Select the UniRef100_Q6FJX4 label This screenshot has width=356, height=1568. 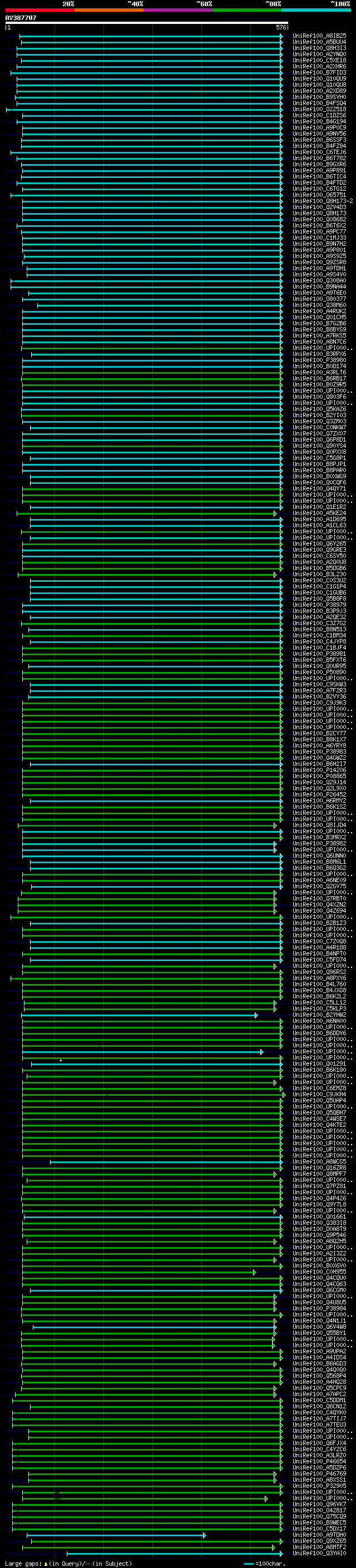[x=319, y=1443]
